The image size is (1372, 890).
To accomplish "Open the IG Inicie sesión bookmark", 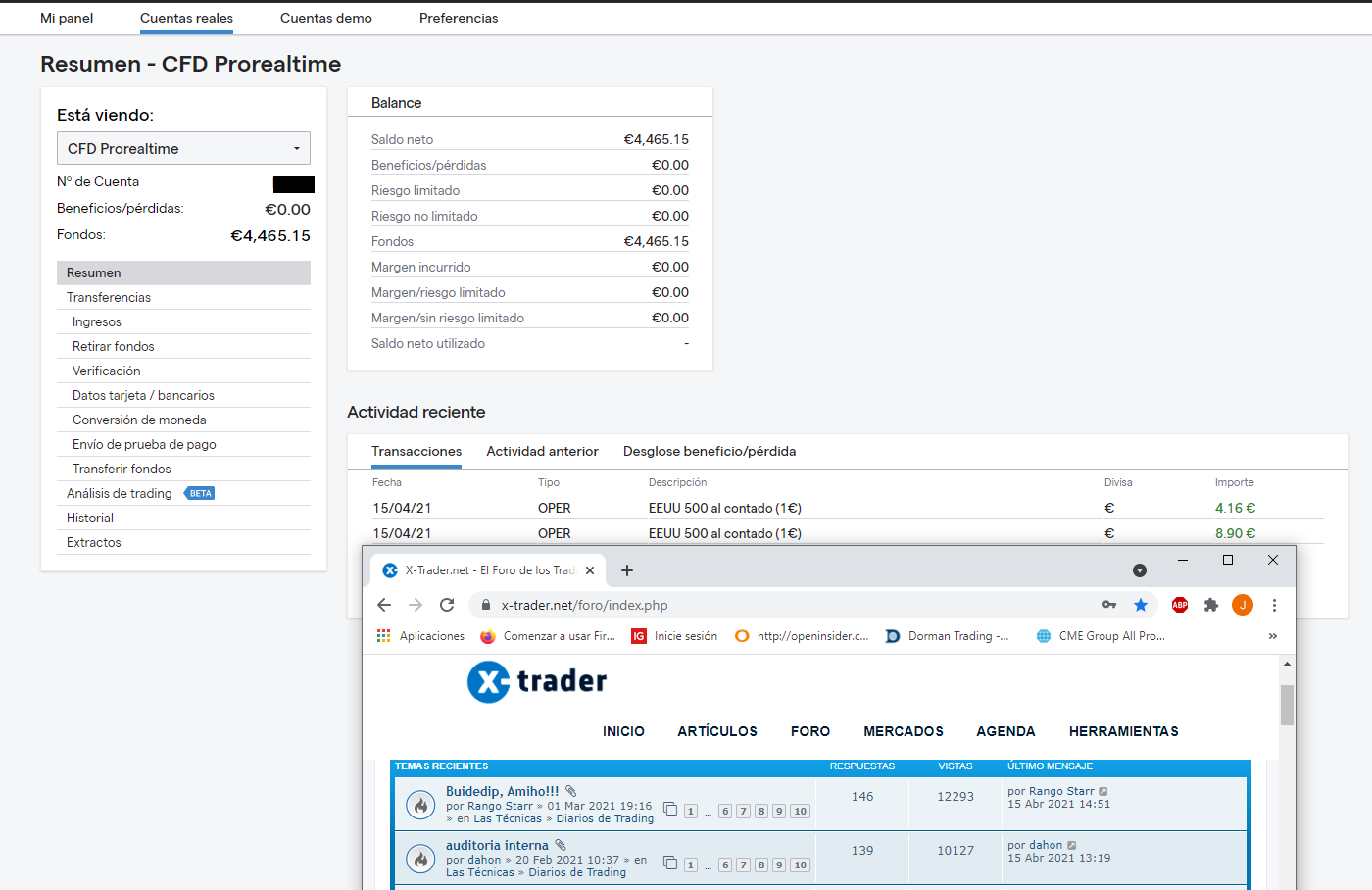I will point(674,636).
